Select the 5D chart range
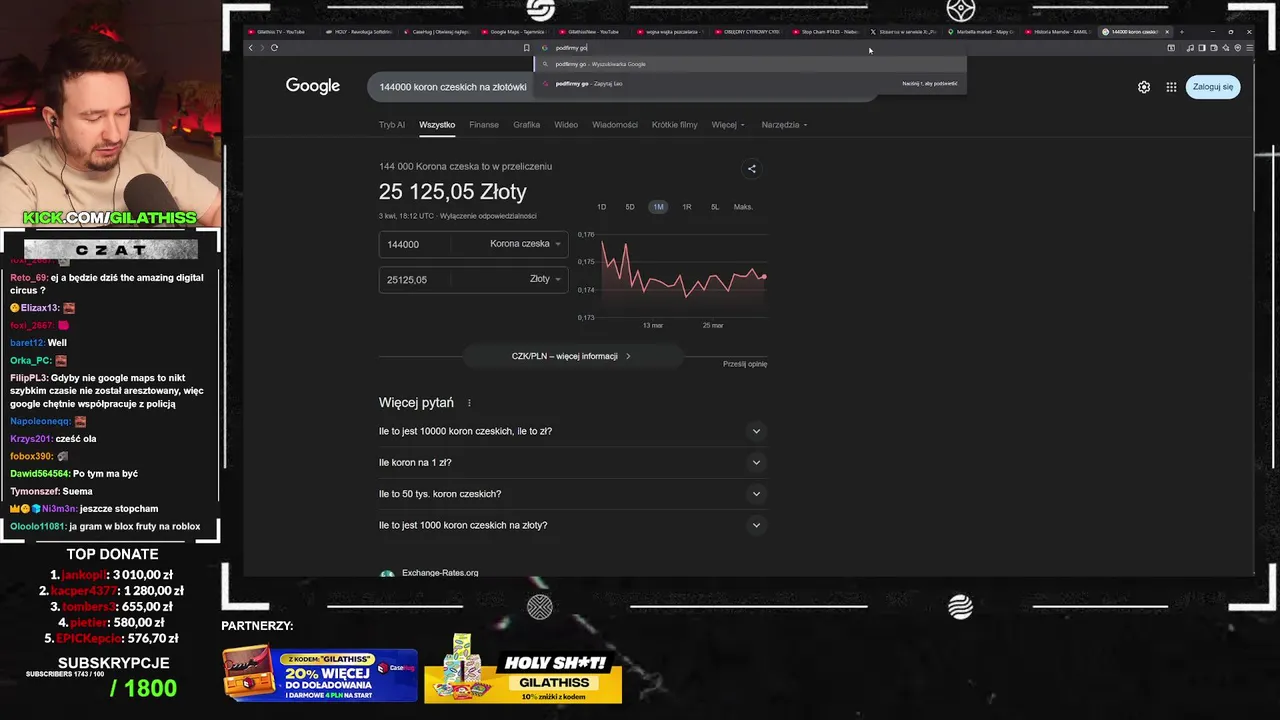The image size is (1280, 720). click(630, 207)
